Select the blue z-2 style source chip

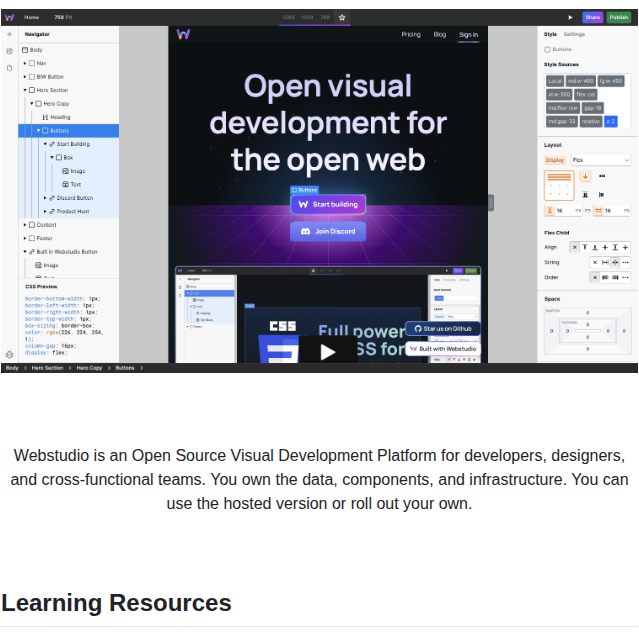pos(611,122)
